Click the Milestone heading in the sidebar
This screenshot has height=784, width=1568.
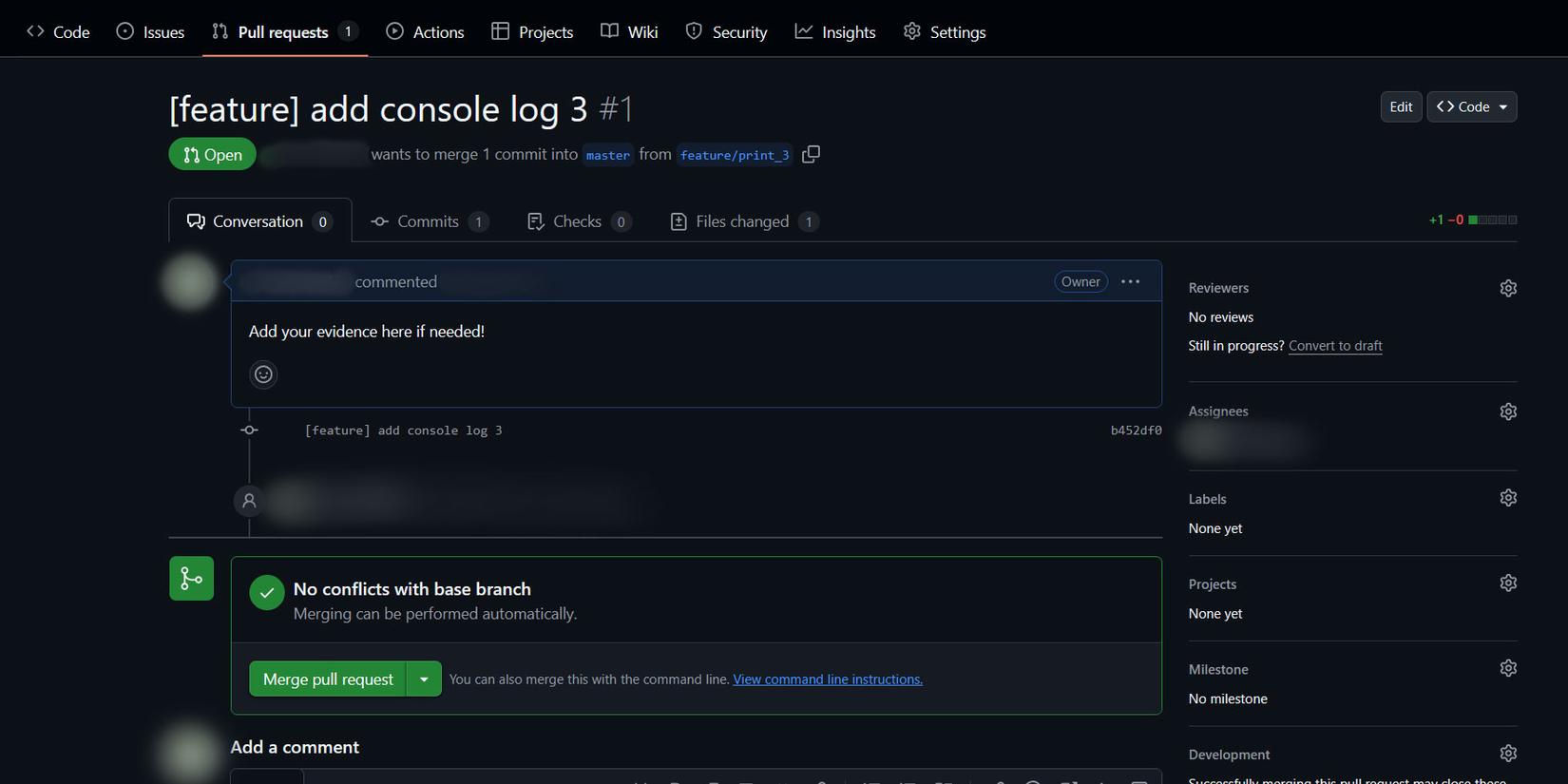coord(1218,670)
